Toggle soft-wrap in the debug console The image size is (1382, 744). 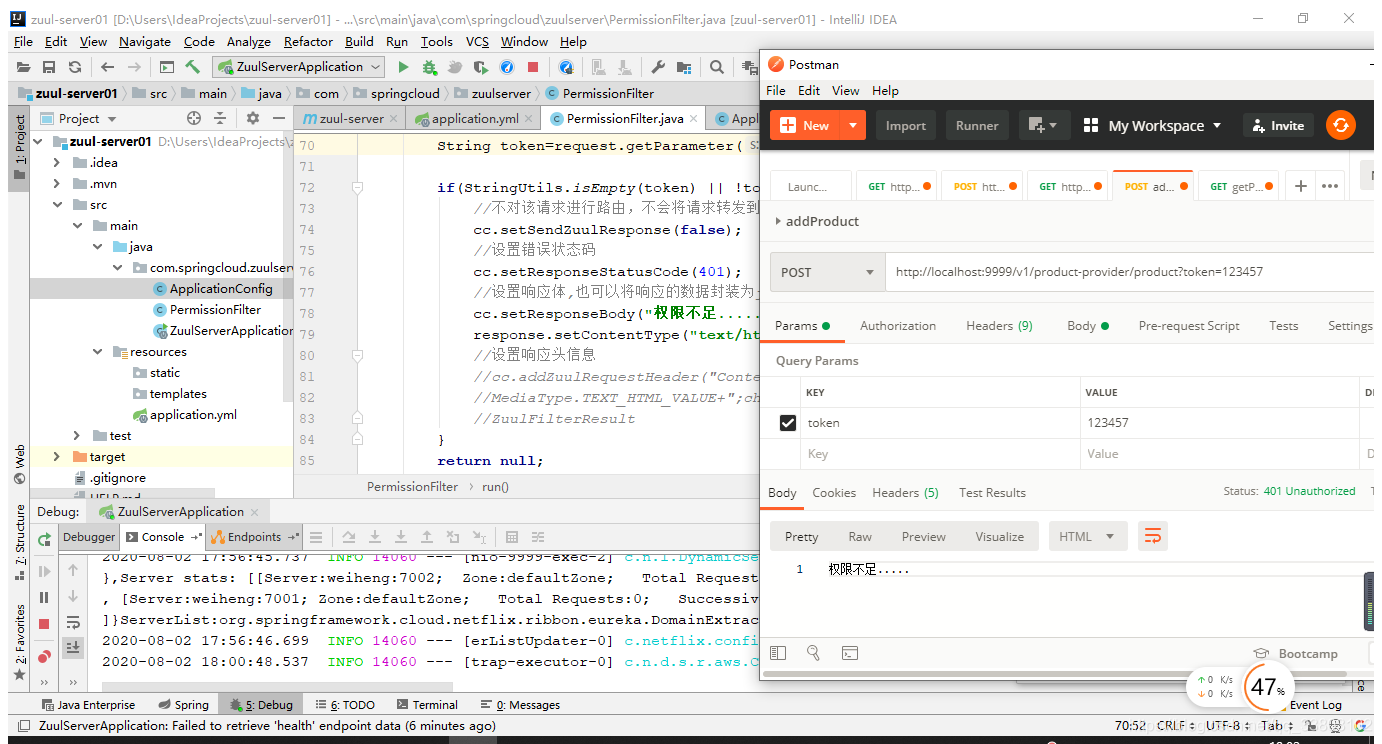click(x=73, y=622)
